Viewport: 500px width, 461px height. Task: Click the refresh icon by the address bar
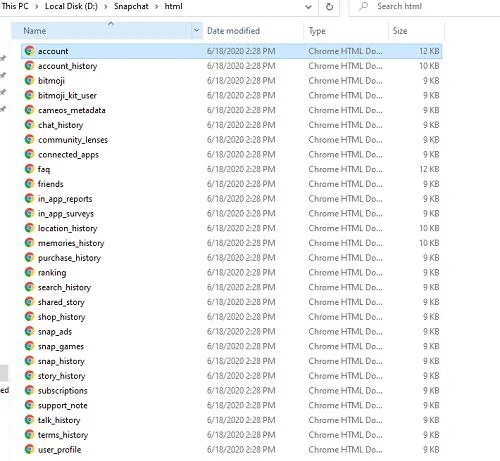click(329, 7)
